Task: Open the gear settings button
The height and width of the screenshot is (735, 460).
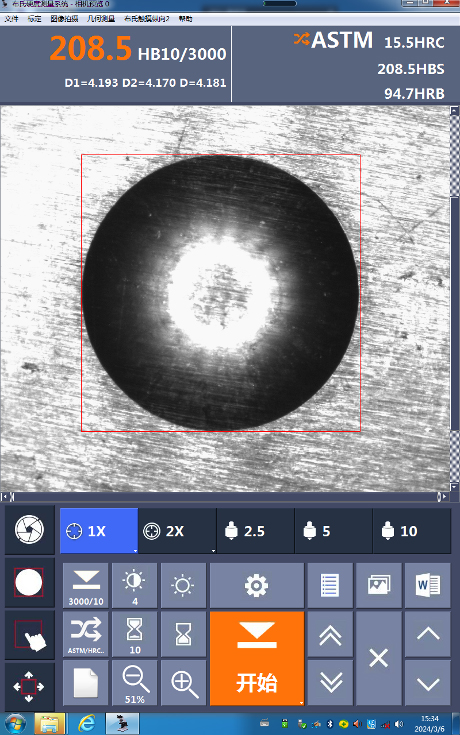Action: [x=256, y=585]
